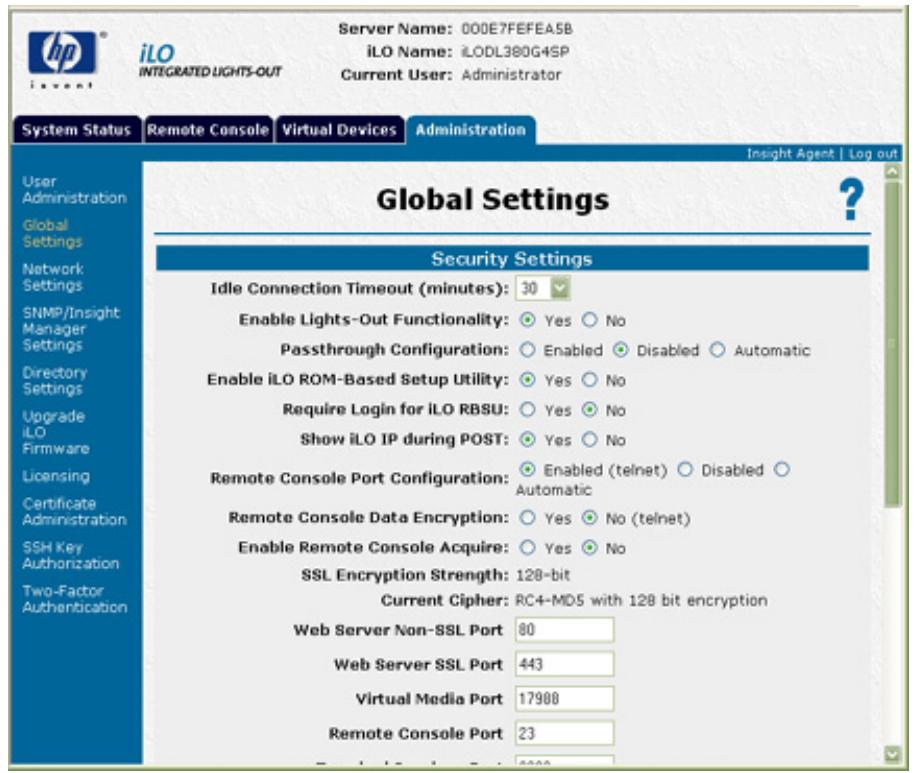Viewport: 918px width, 773px height.
Task: Set Enable iLO ROM-Based Setup Utility to No
Action: pyautogui.click(x=590, y=379)
